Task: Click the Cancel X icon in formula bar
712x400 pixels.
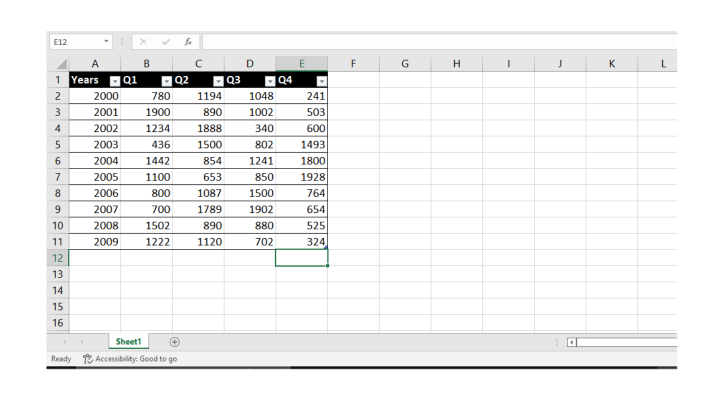Action: (x=143, y=42)
